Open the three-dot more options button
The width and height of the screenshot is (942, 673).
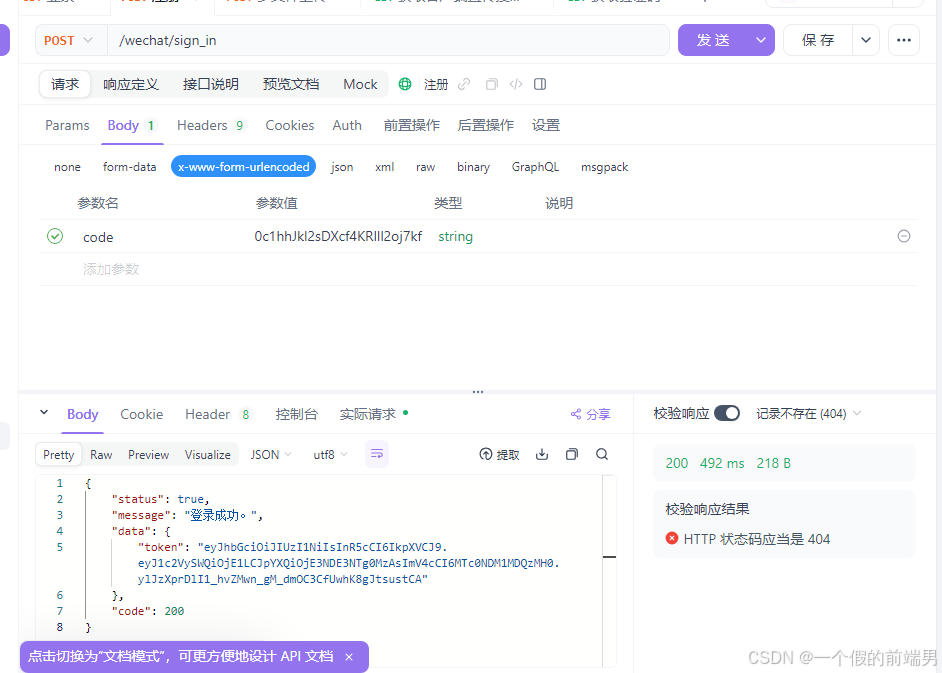point(904,40)
